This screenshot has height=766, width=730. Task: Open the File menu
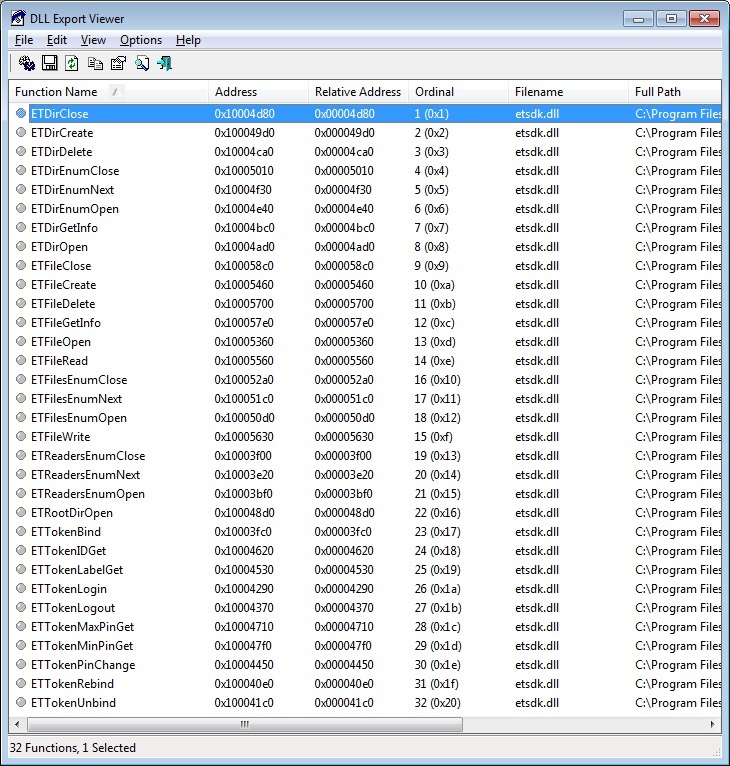tap(24, 40)
